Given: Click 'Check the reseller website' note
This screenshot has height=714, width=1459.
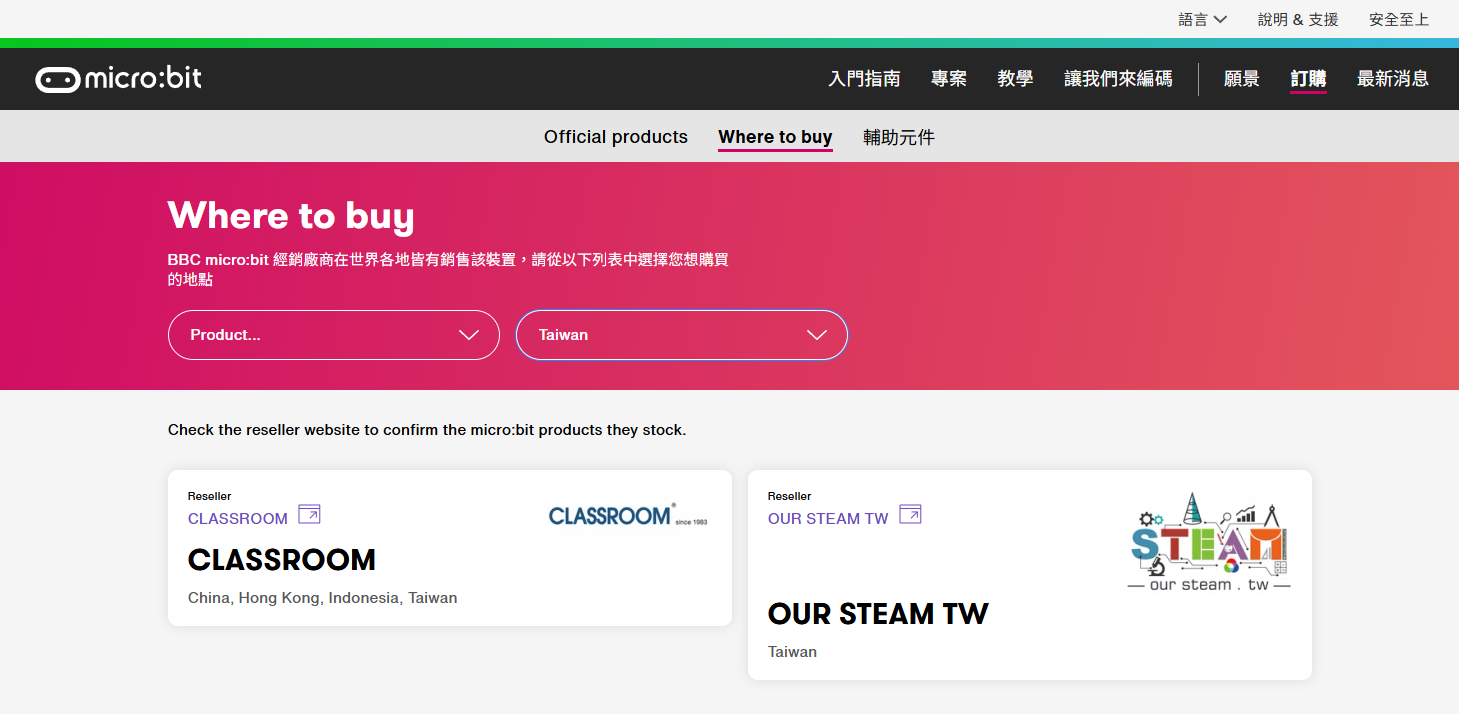Looking at the screenshot, I should 427,430.
